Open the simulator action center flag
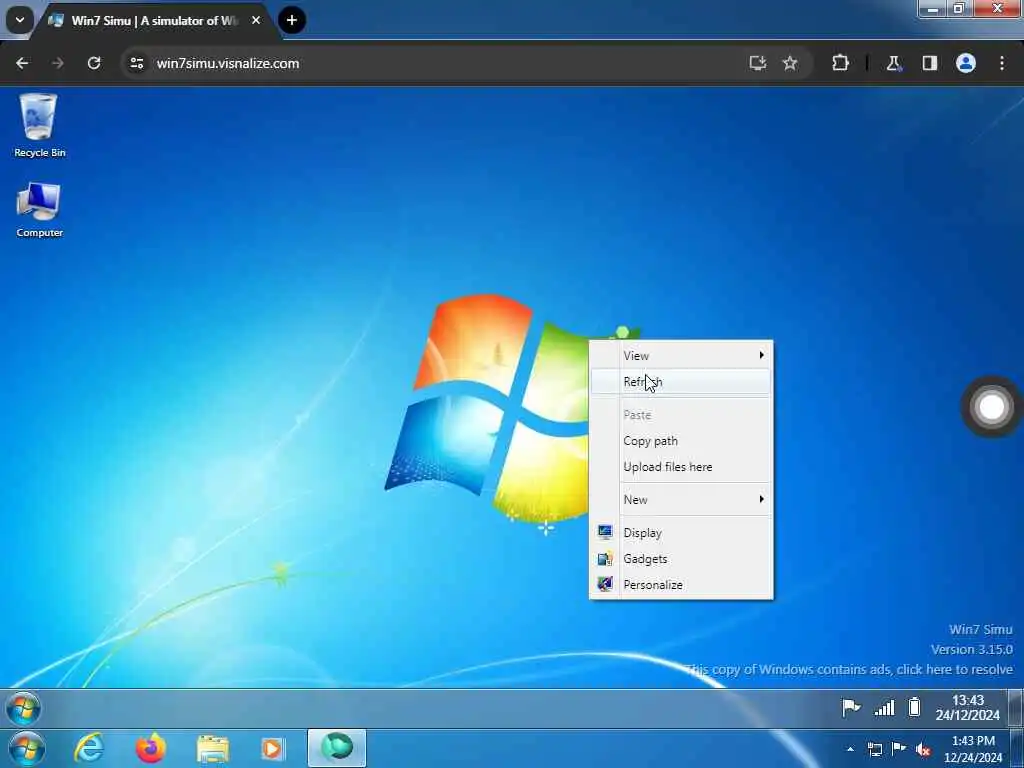1024x768 pixels. (x=850, y=707)
